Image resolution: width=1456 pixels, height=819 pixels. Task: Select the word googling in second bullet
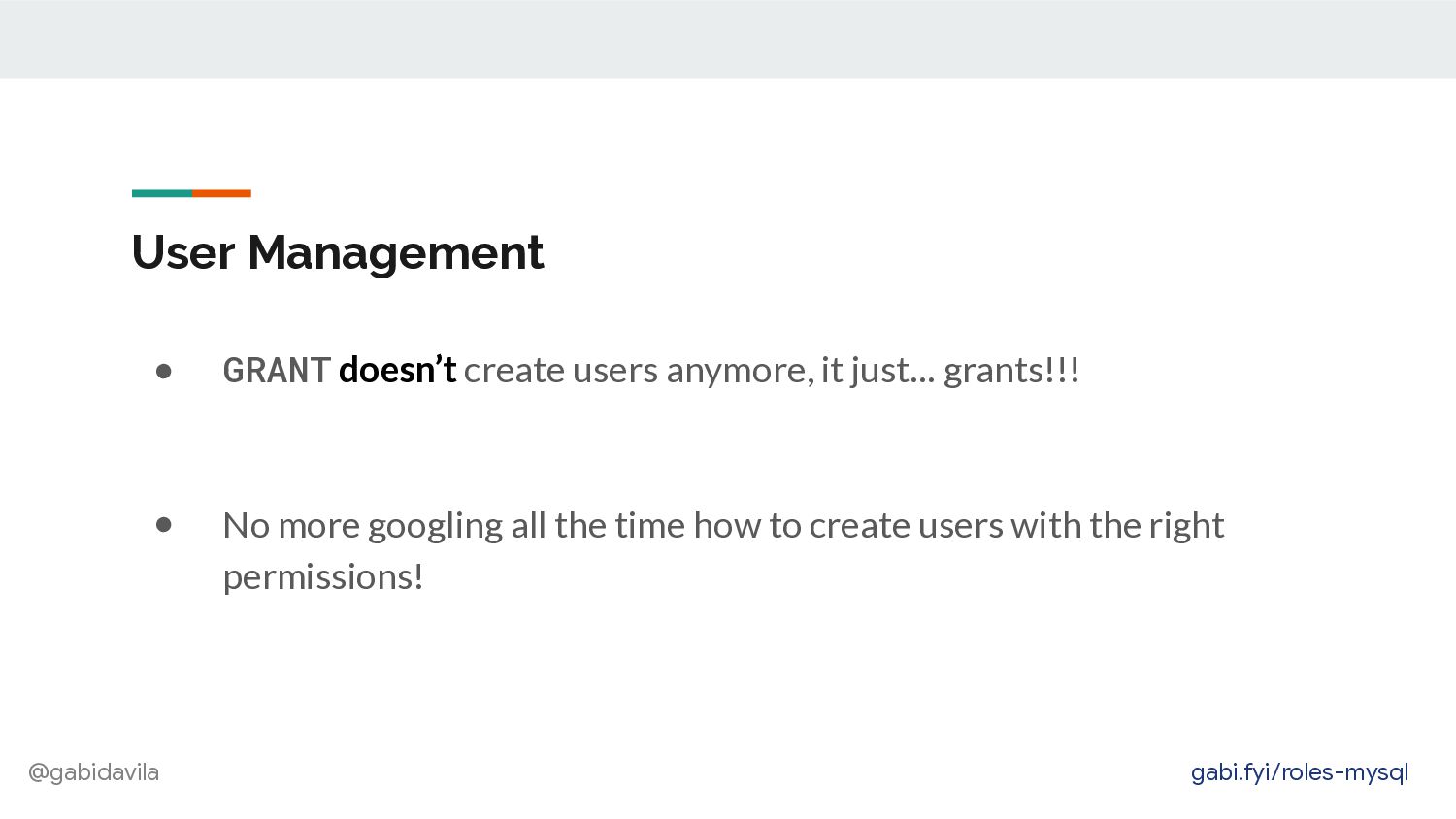(x=435, y=526)
